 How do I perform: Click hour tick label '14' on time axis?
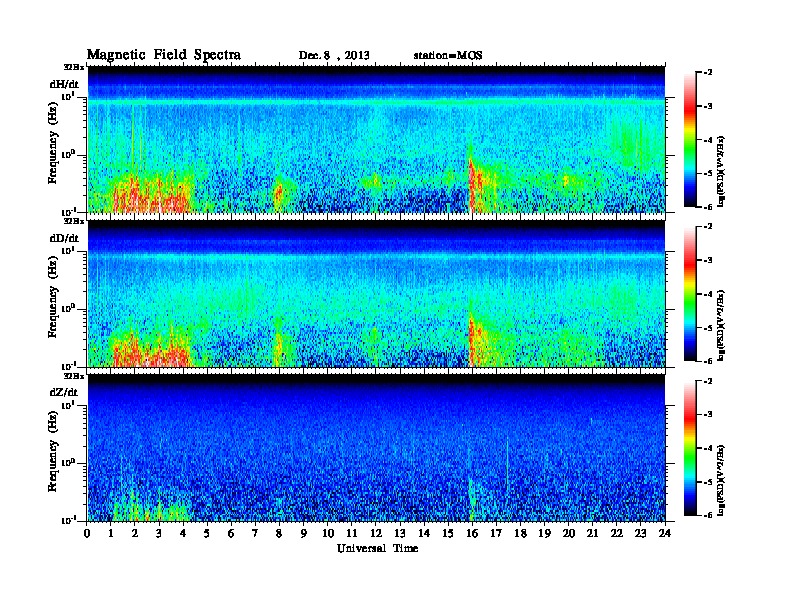click(424, 533)
